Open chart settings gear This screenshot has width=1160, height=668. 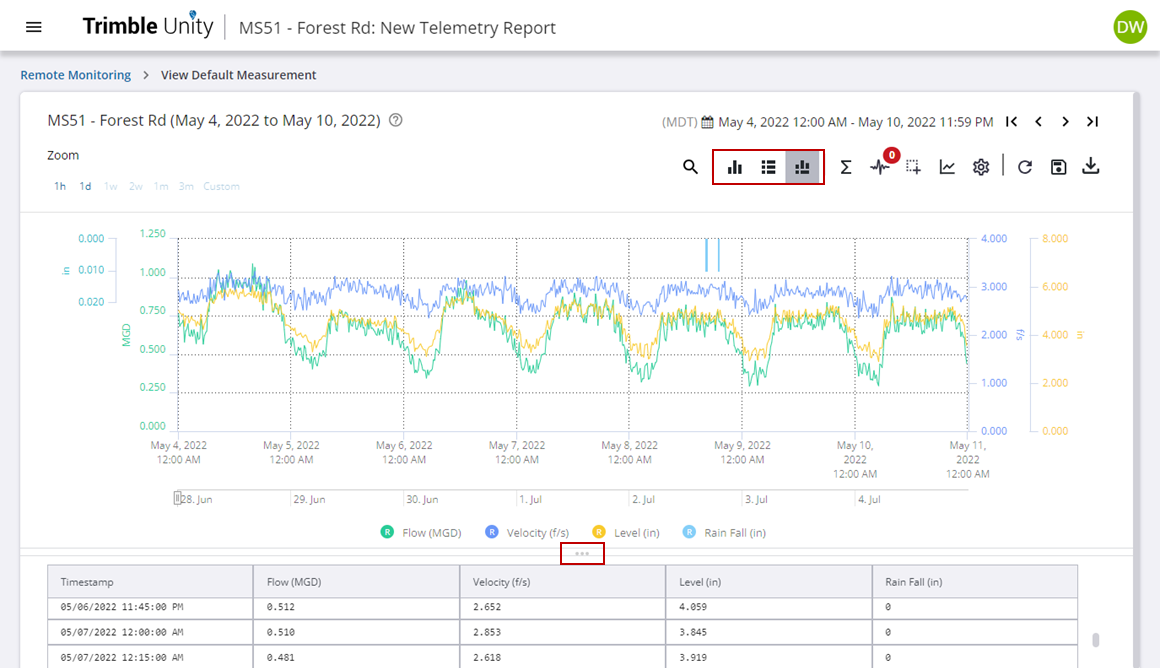pos(981,167)
